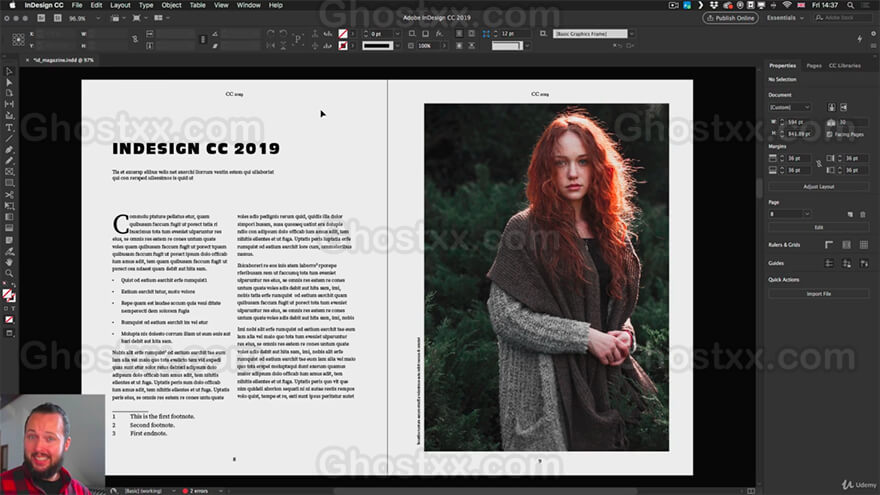The width and height of the screenshot is (880, 495).
Task: Select the Zoom tool
Action: [9, 274]
